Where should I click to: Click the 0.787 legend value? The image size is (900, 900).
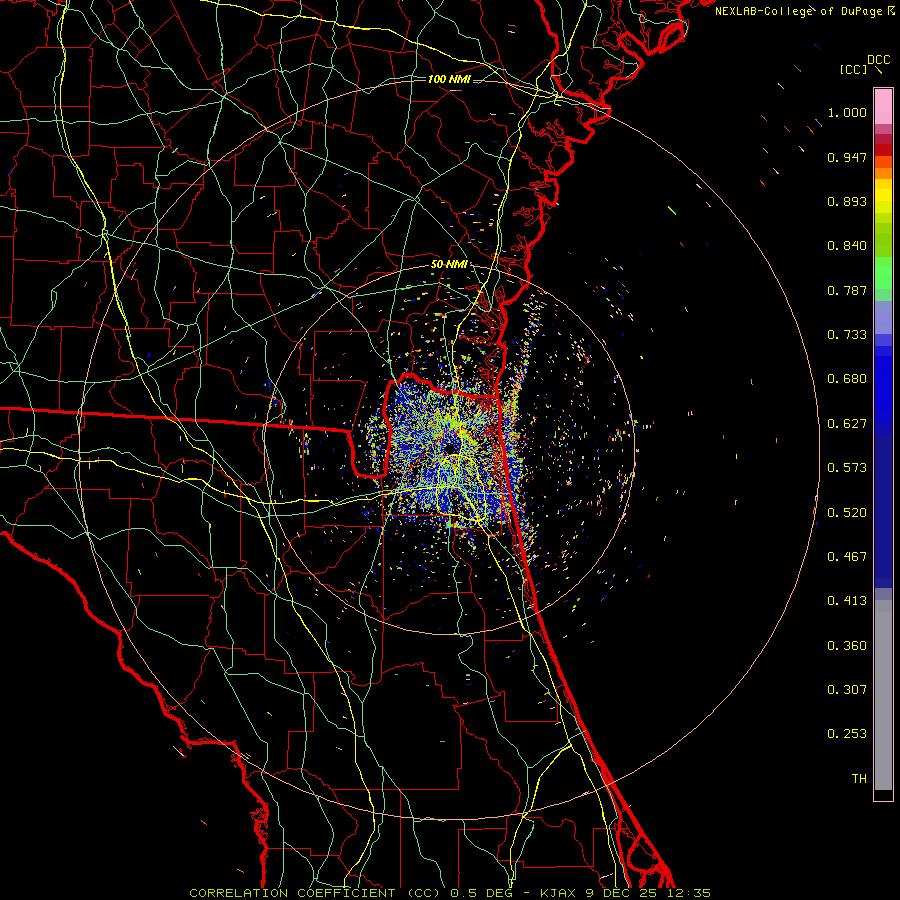(847, 290)
